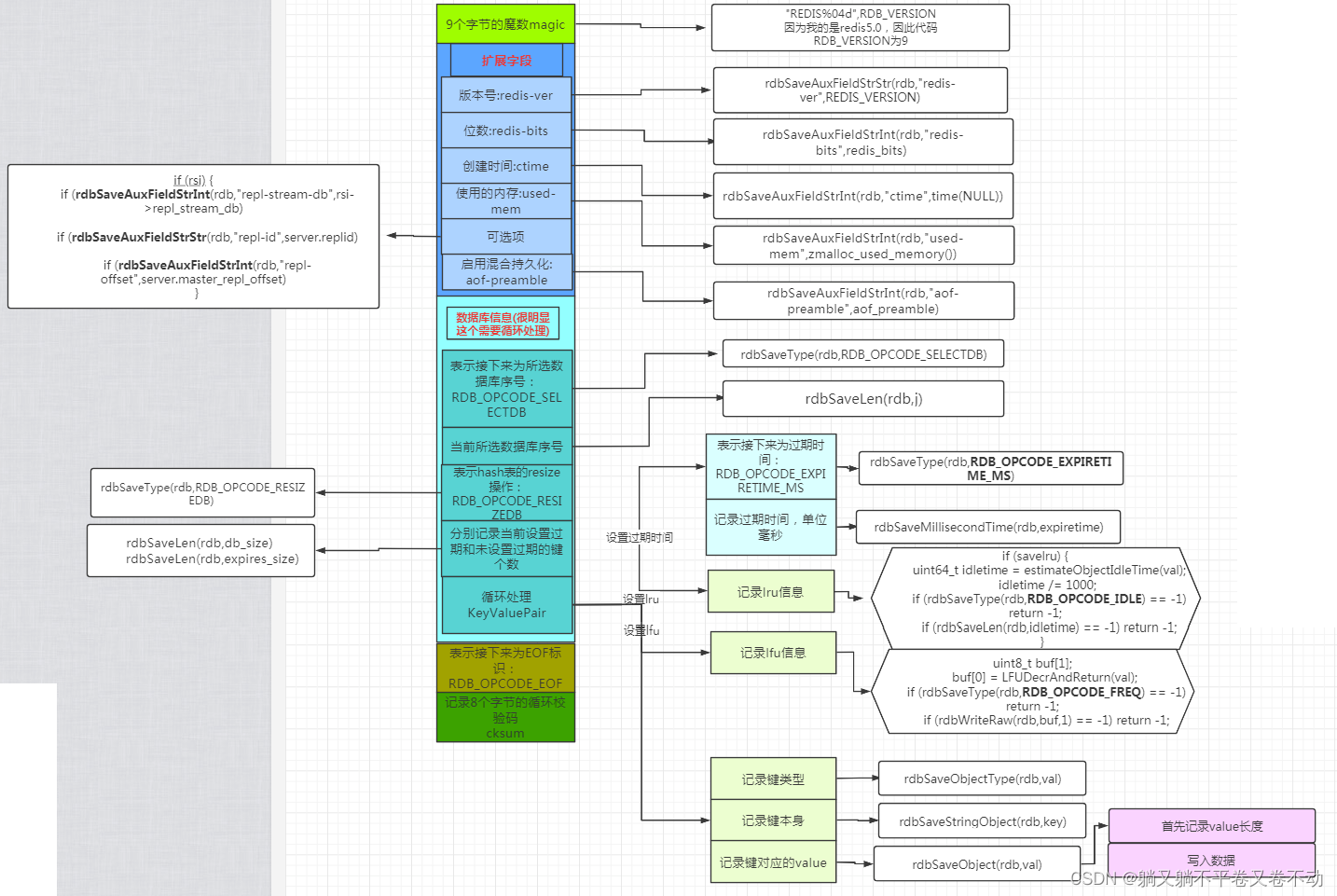This screenshot has width=1337, height=896.
Task: Click the rdbSaveAuxFieldStrInt redis-bits box
Action: coord(863,142)
